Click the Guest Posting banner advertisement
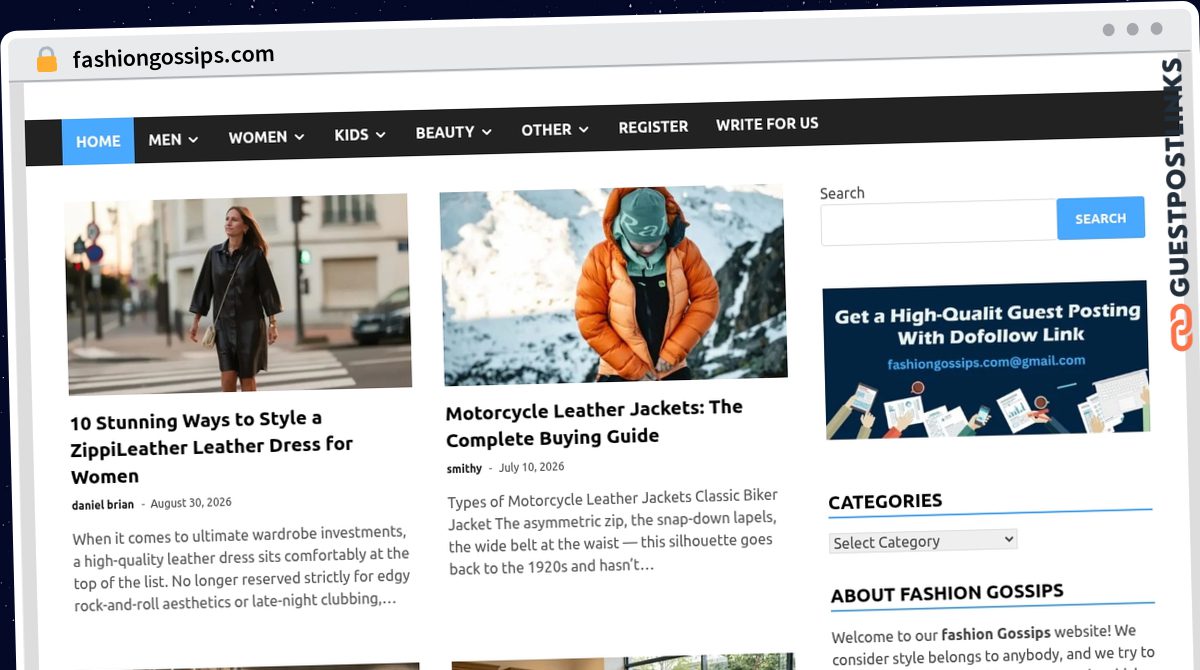Screen dimensions: 1200x670 986,360
